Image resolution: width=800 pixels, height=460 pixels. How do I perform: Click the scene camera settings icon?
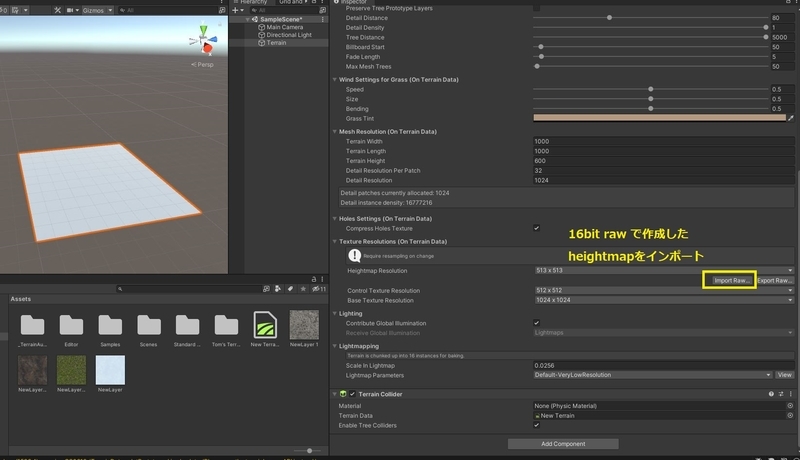(70, 10)
